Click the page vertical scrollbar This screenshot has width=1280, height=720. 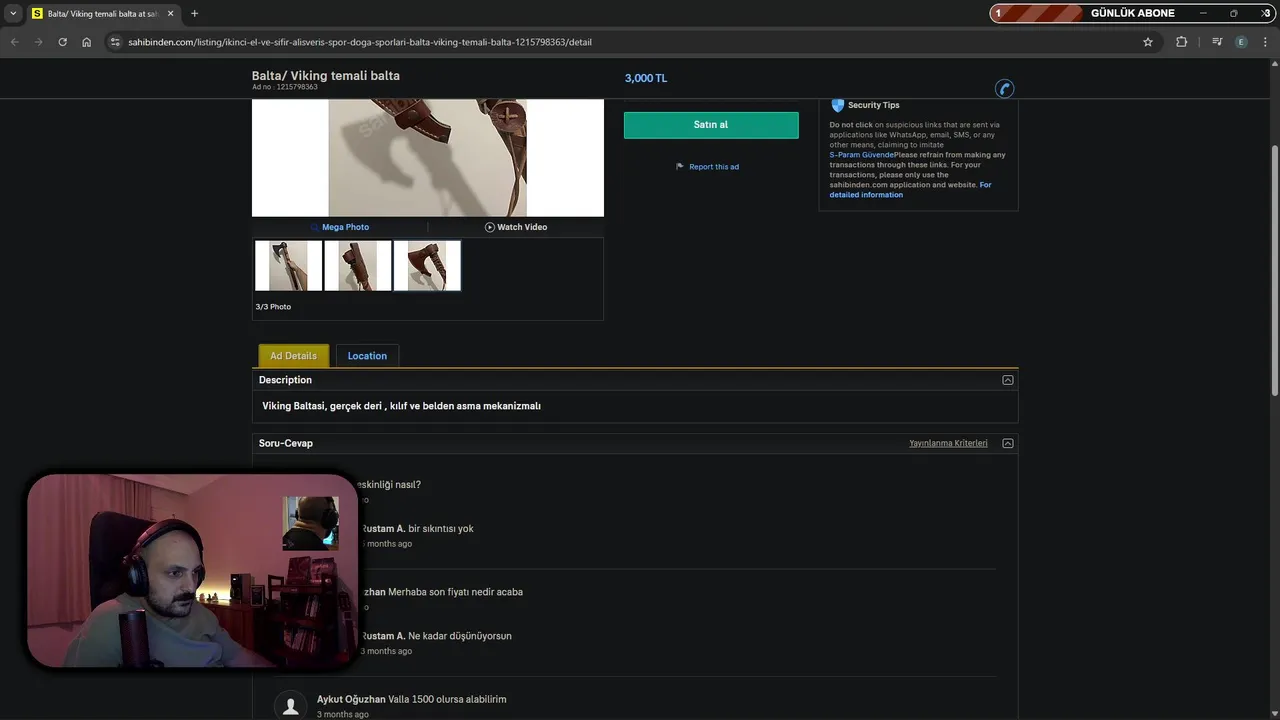click(1274, 270)
